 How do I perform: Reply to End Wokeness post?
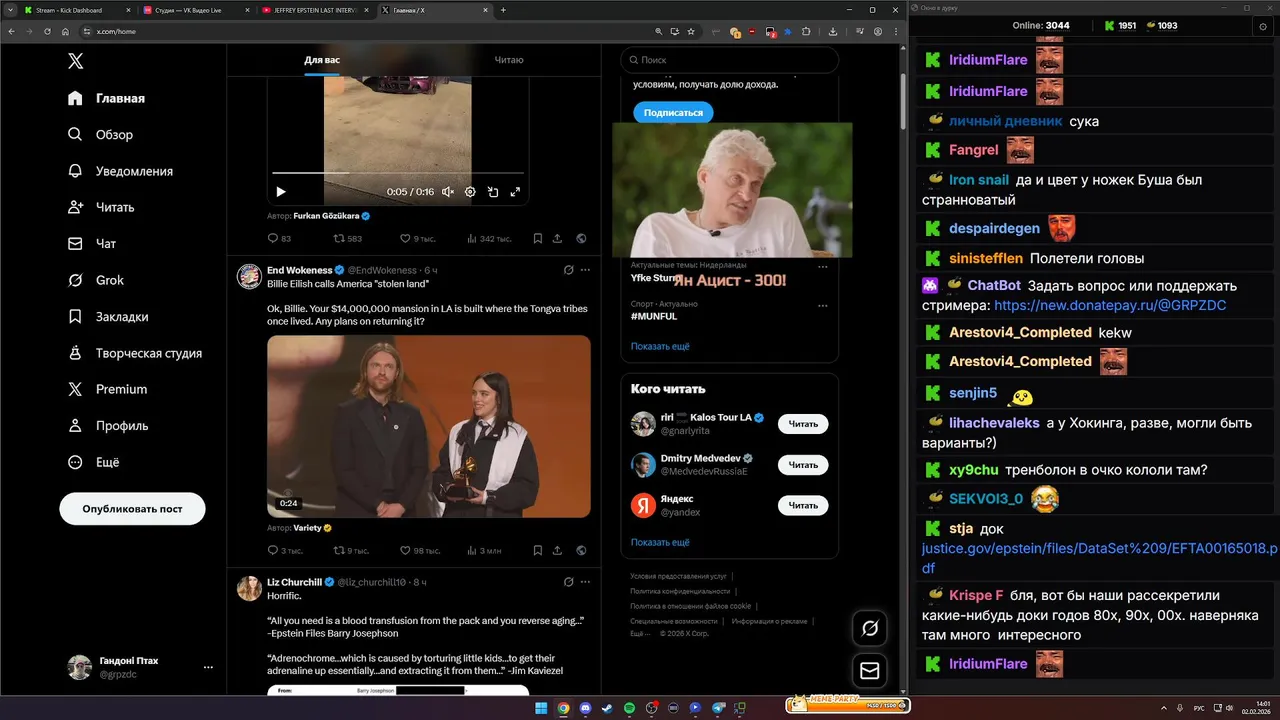click(x=285, y=550)
